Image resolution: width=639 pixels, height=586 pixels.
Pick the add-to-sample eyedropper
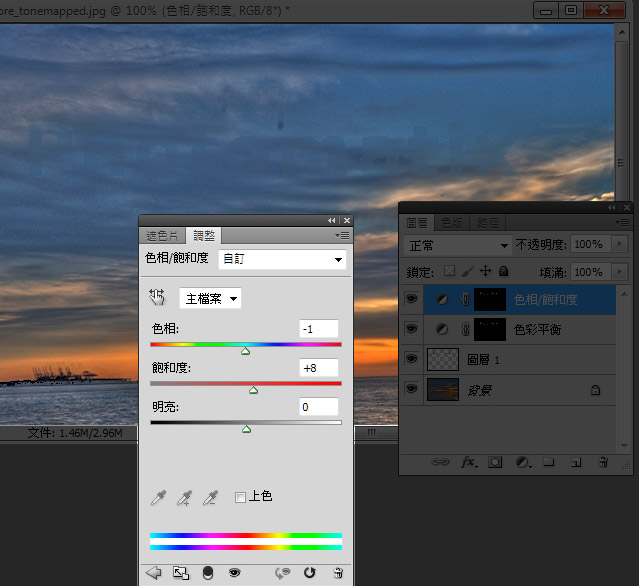[184, 498]
